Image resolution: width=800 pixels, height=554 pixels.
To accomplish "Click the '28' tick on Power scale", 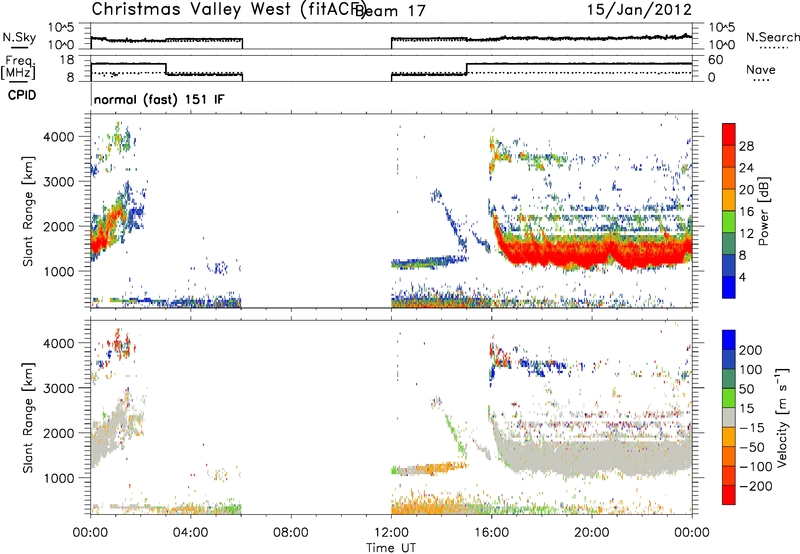I will pos(746,146).
